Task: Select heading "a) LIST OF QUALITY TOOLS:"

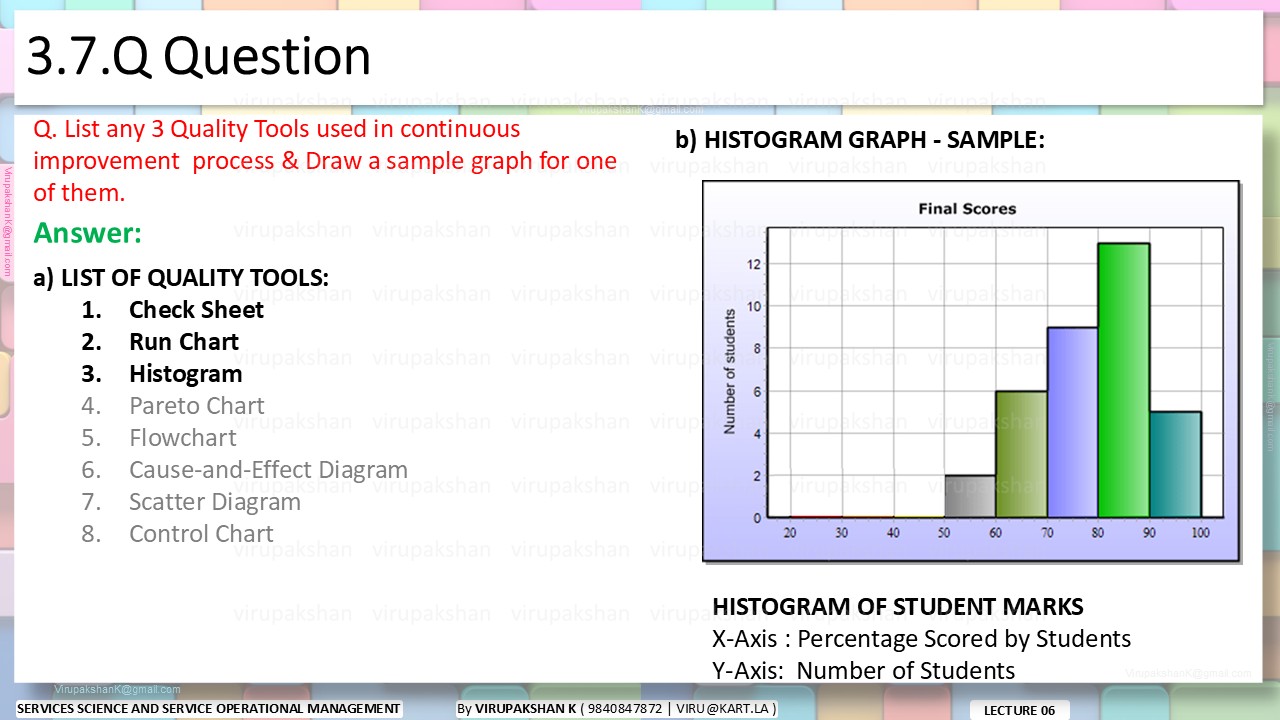Action: (x=181, y=277)
